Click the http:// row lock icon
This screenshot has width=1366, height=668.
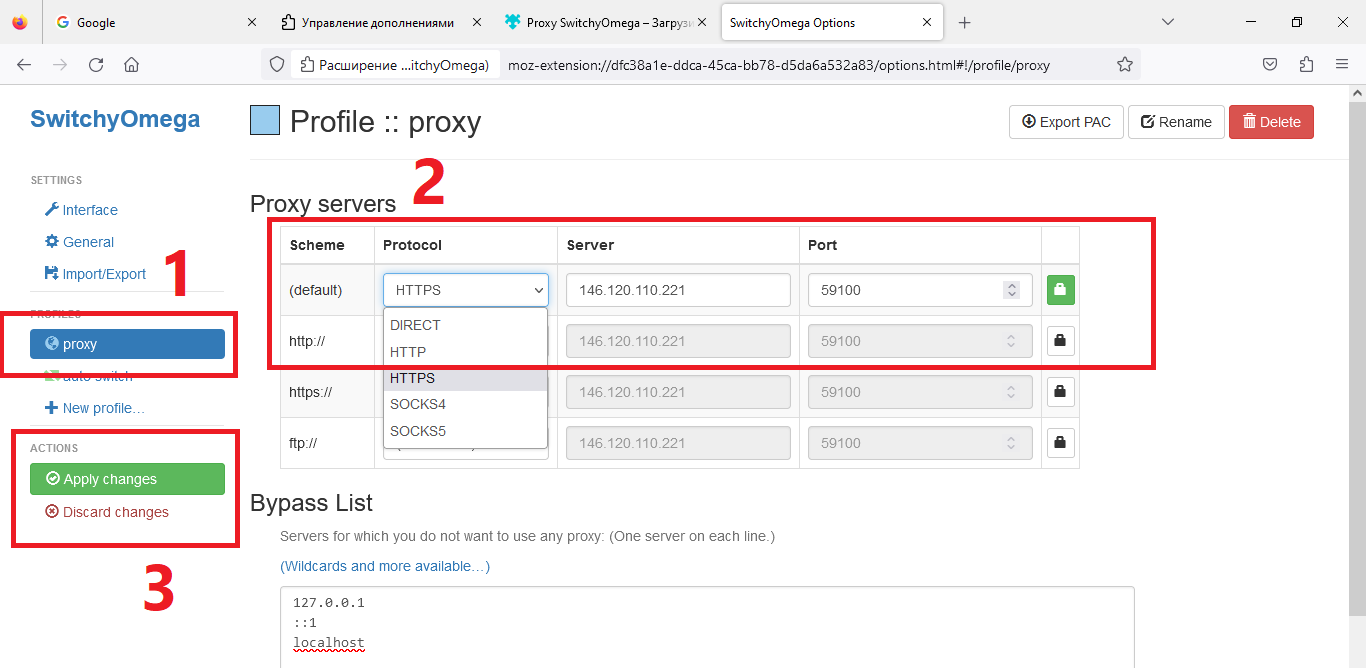click(1060, 341)
